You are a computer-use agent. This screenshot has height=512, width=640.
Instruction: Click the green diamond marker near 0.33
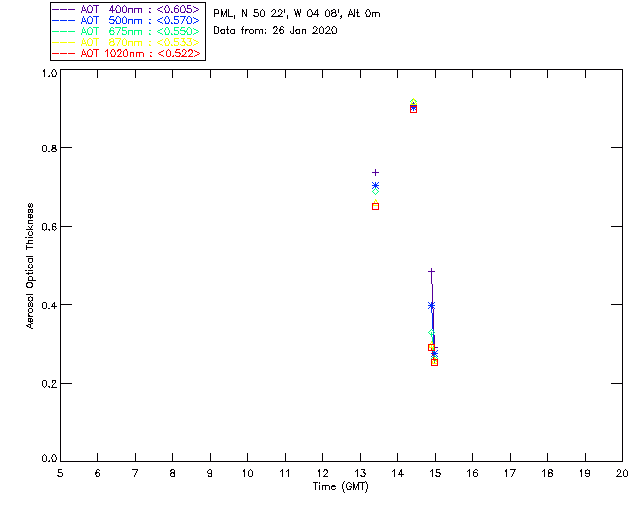tap(431, 333)
